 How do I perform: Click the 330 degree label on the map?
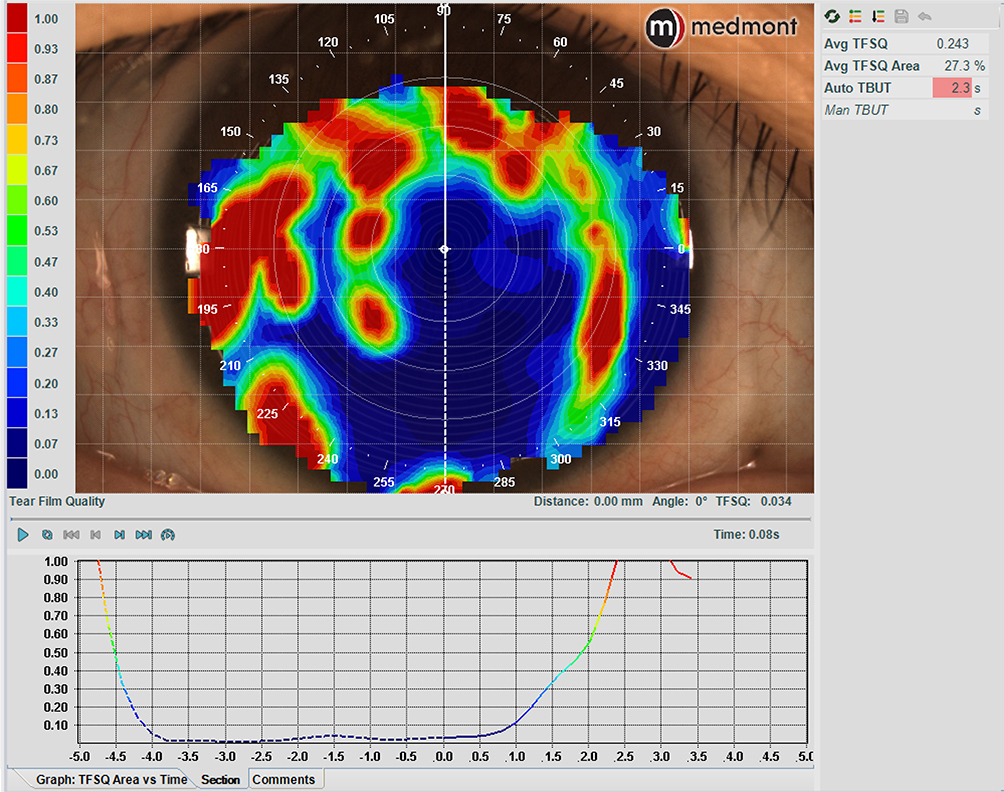point(657,366)
